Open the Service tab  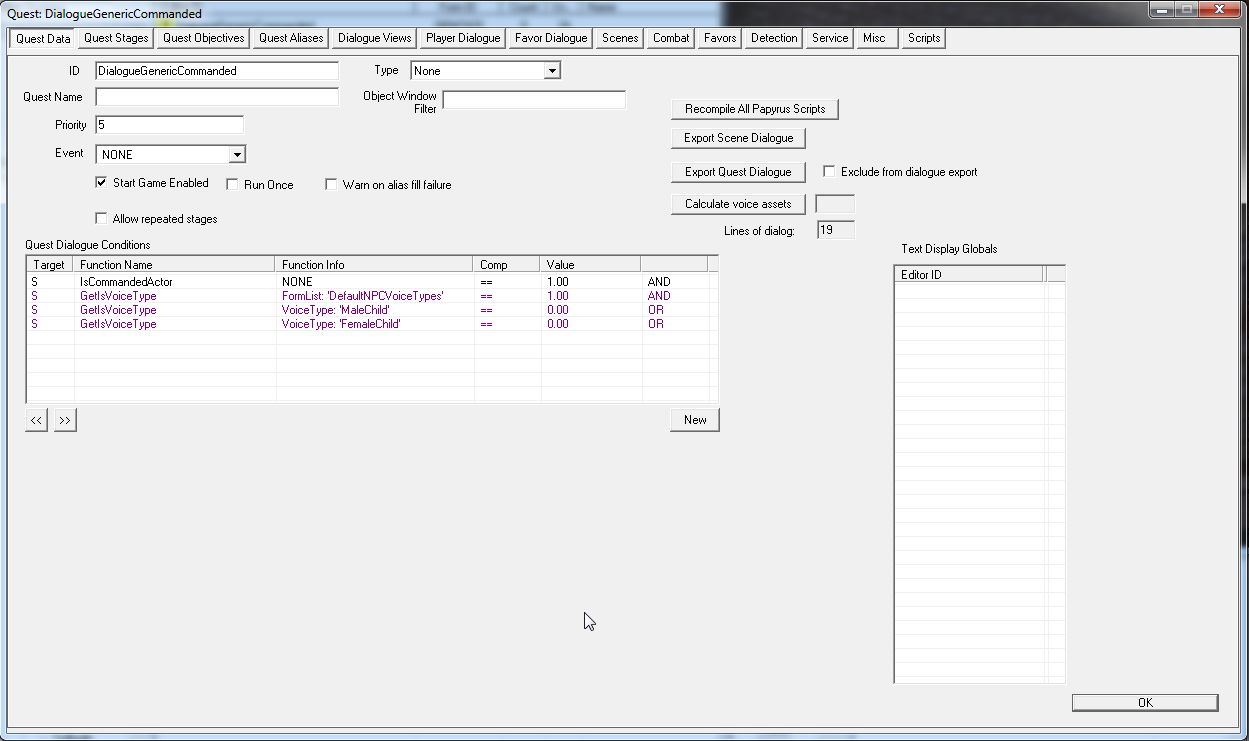(x=830, y=38)
